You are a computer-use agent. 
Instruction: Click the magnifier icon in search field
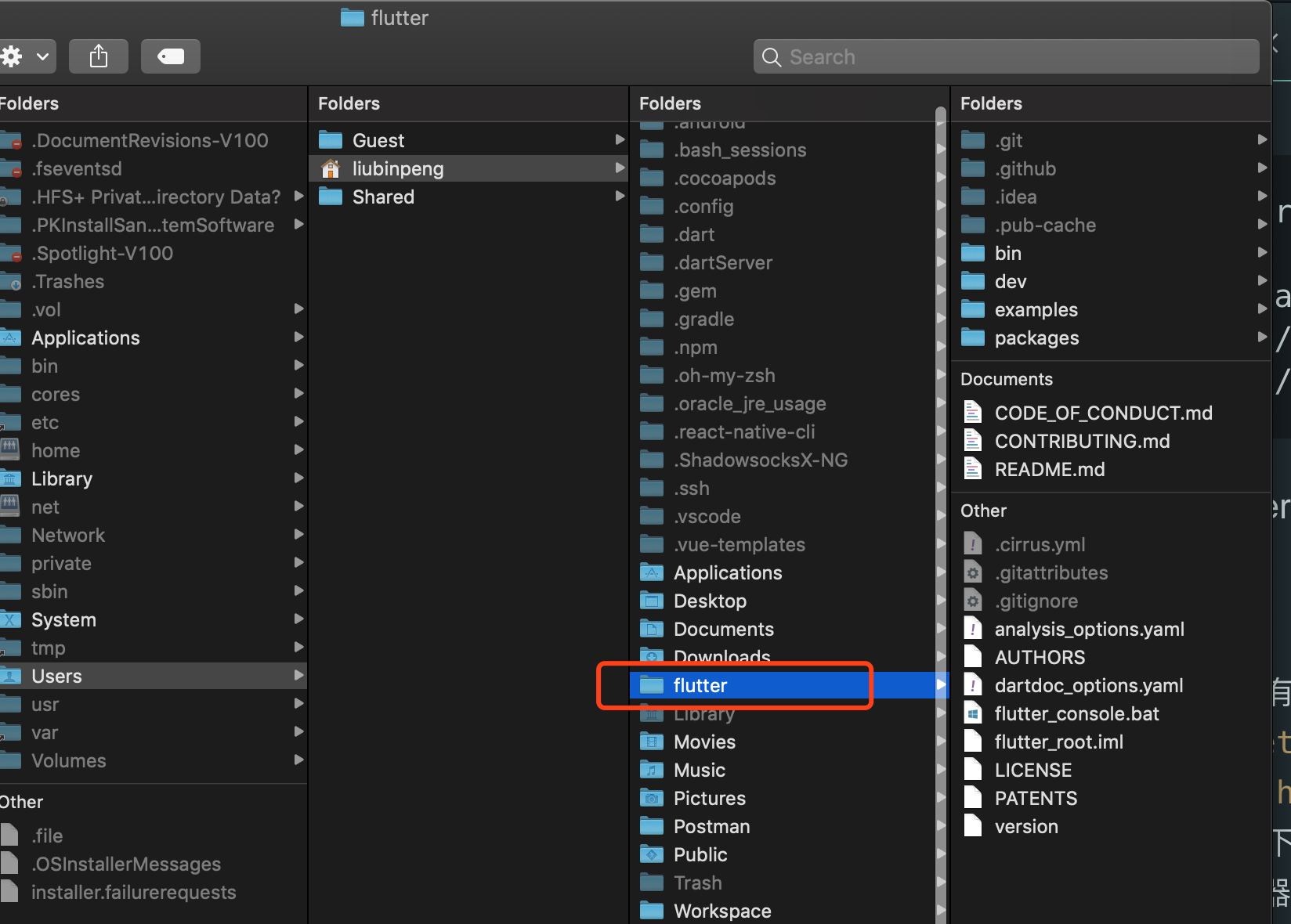772,57
